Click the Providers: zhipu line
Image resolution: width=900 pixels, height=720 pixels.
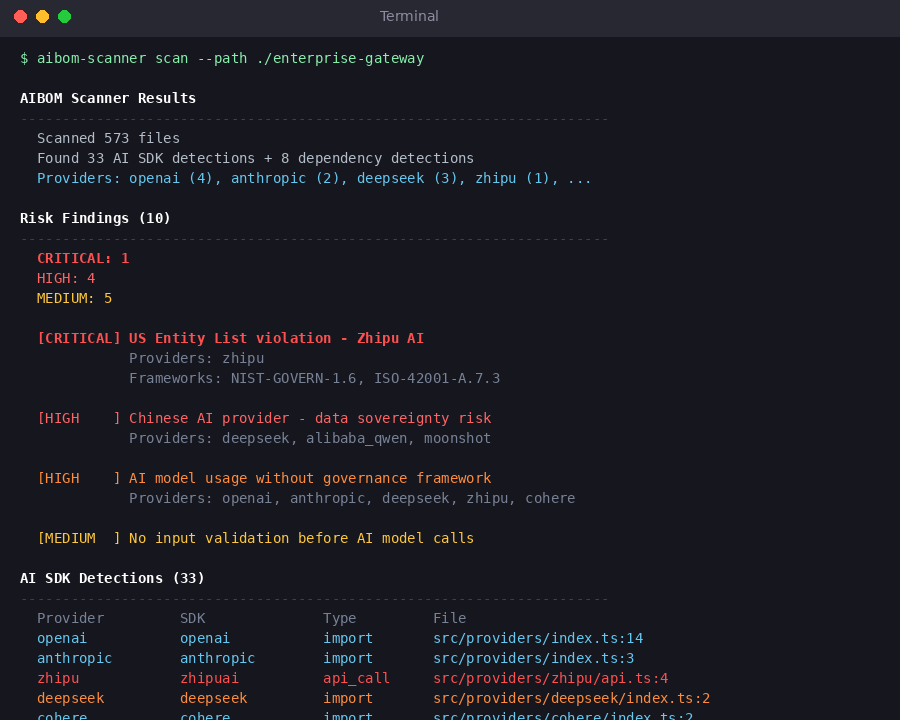point(197,358)
